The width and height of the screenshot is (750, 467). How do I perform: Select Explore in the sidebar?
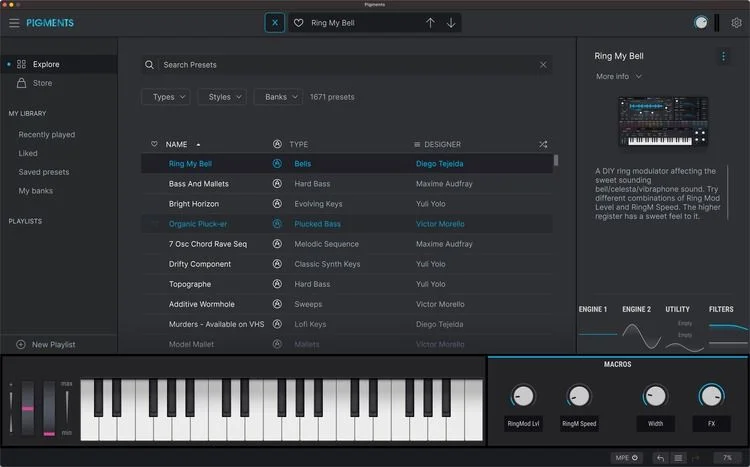(x=59, y=64)
